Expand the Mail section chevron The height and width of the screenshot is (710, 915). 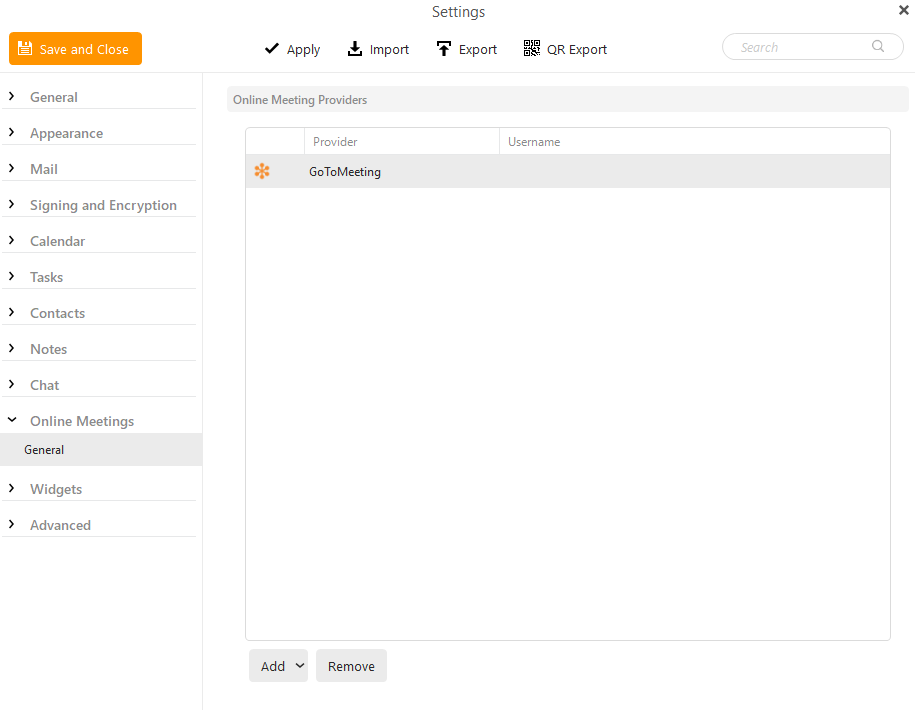tap(11, 168)
